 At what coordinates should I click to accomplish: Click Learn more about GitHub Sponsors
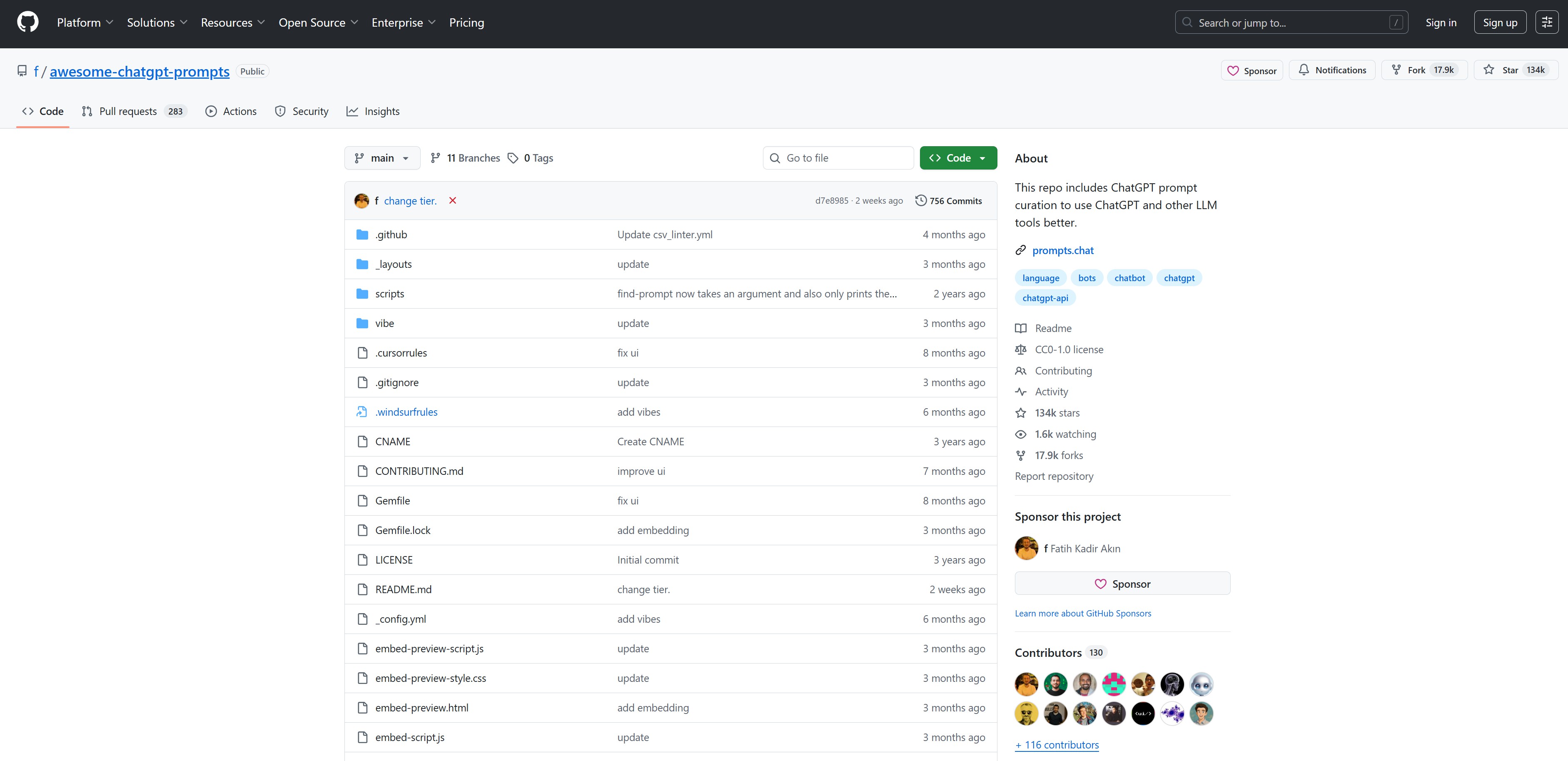(x=1083, y=614)
